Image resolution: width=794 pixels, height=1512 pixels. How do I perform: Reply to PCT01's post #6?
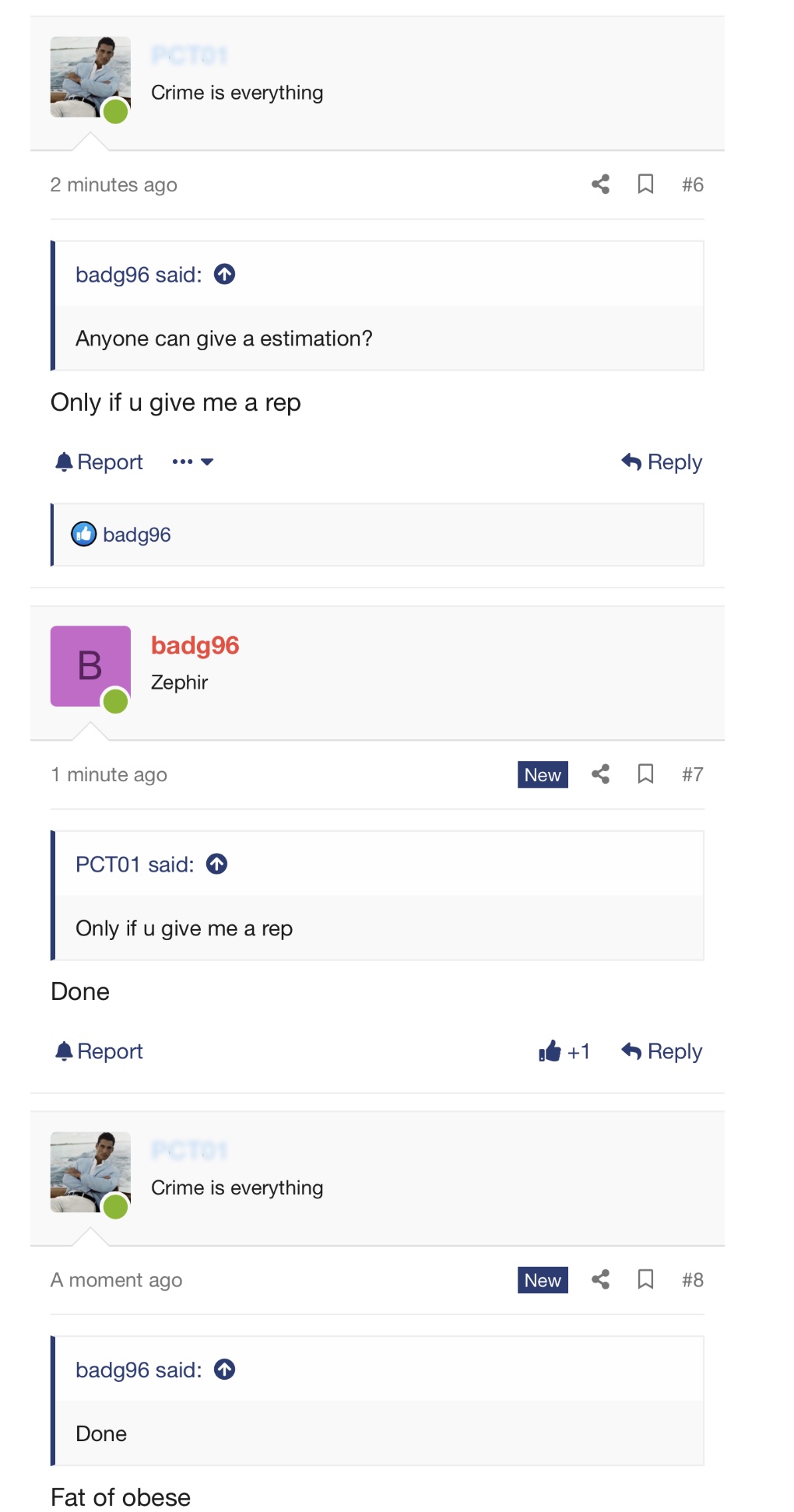(662, 462)
